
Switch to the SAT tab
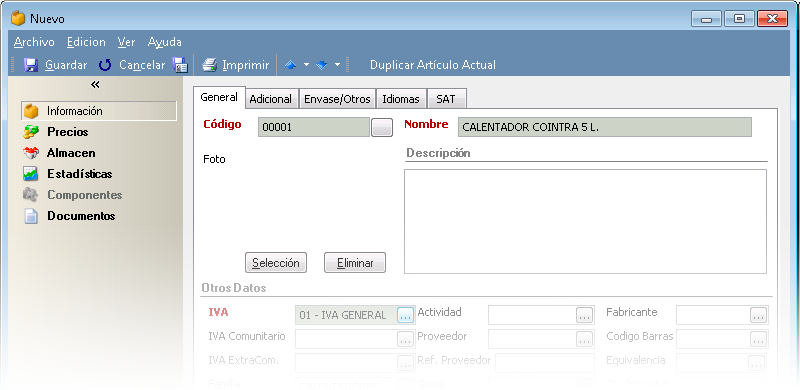coord(446,99)
